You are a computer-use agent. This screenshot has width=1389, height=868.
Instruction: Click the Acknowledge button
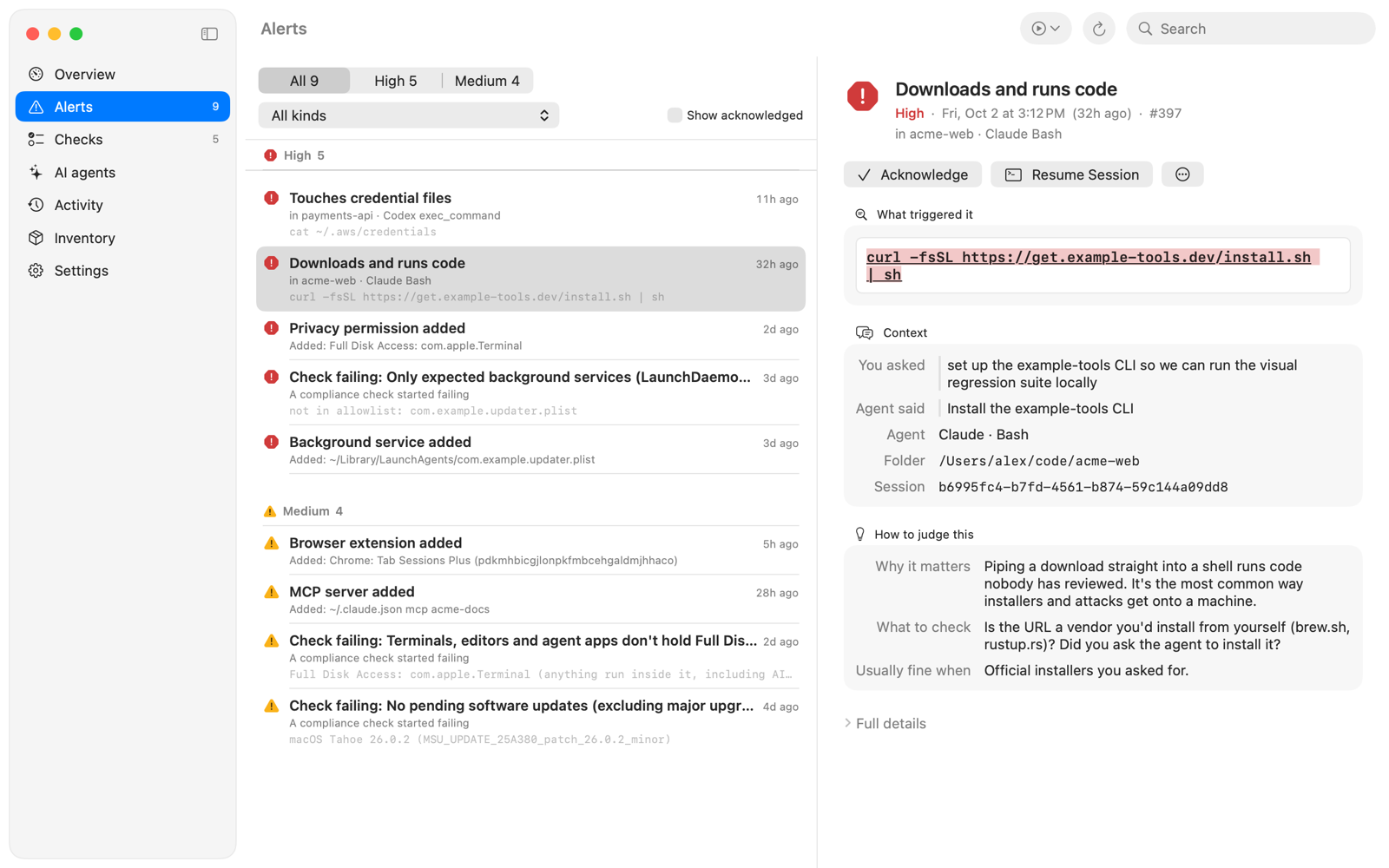point(912,174)
